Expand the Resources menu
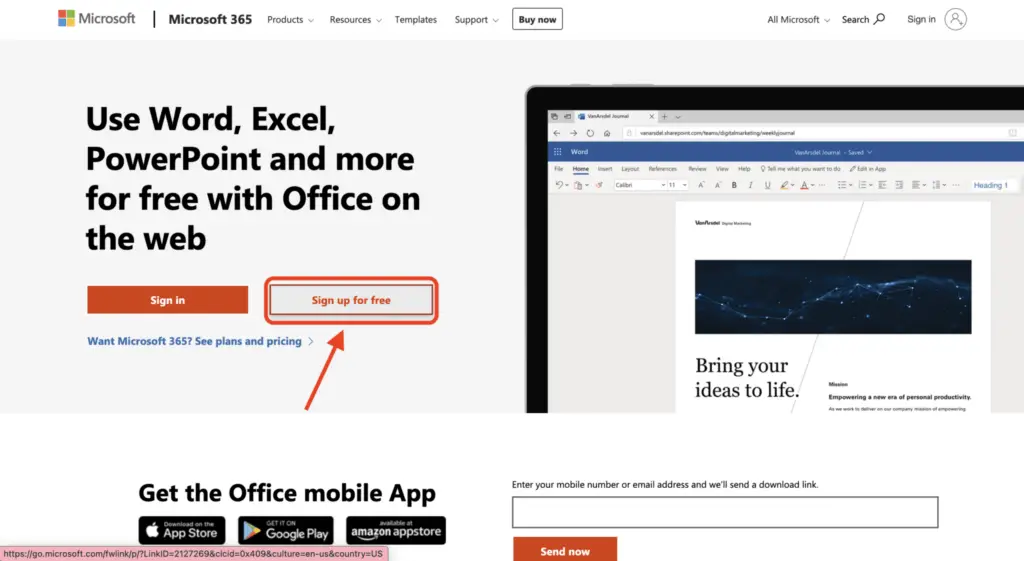The width and height of the screenshot is (1024, 561). click(355, 20)
